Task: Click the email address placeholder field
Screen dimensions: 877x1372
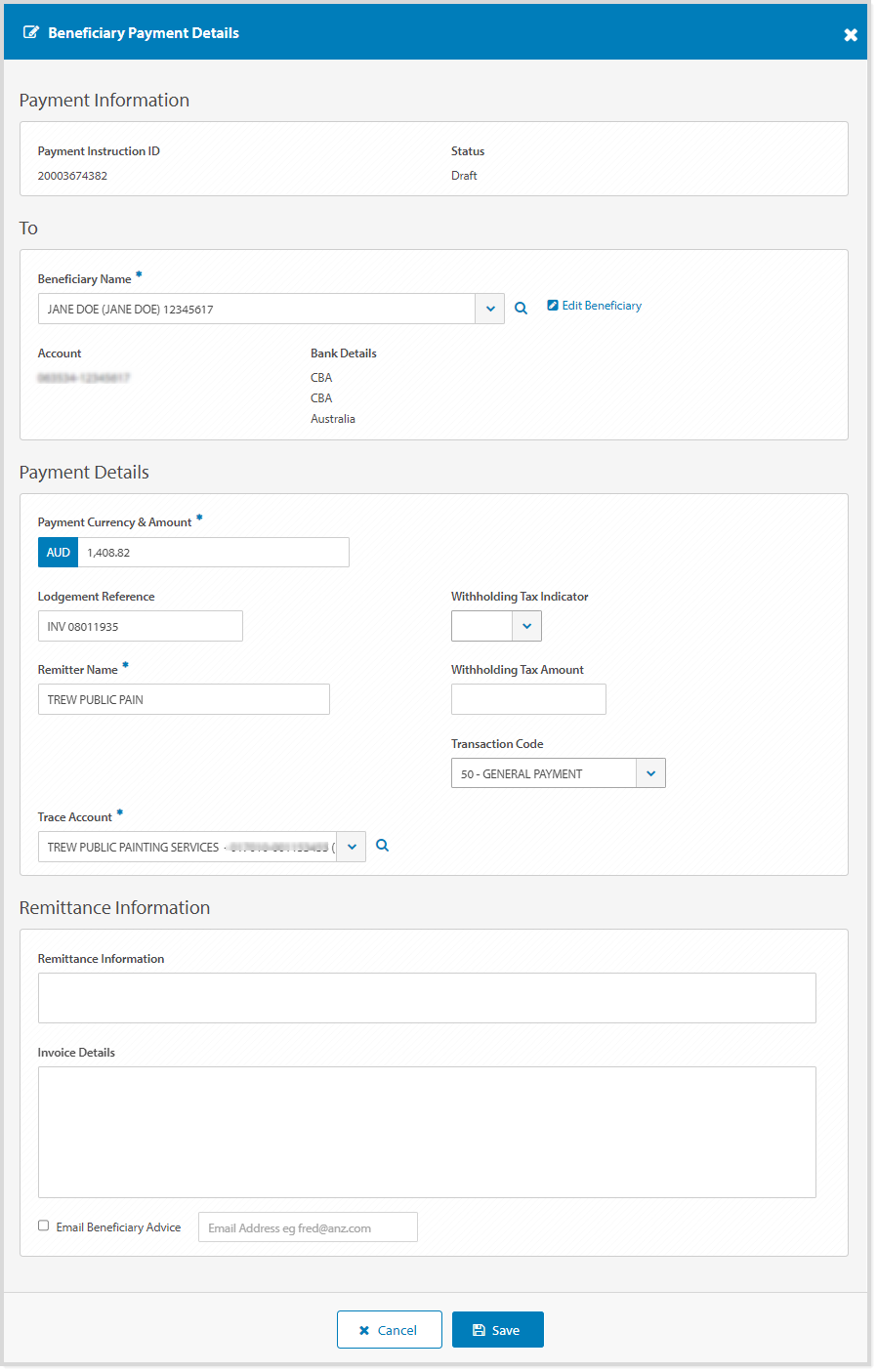Action: coord(307,1226)
